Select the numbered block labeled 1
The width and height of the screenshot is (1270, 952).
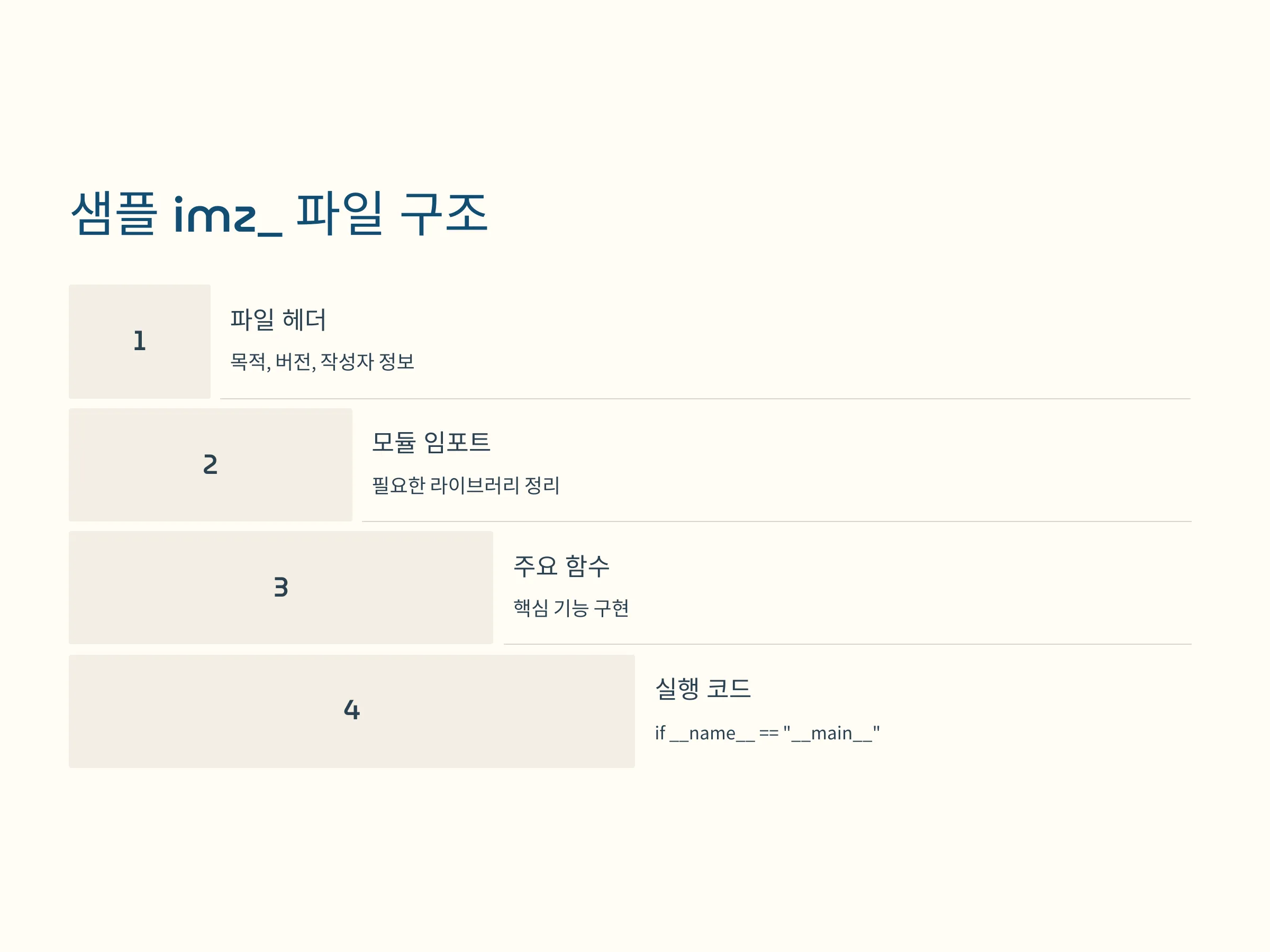(140, 342)
